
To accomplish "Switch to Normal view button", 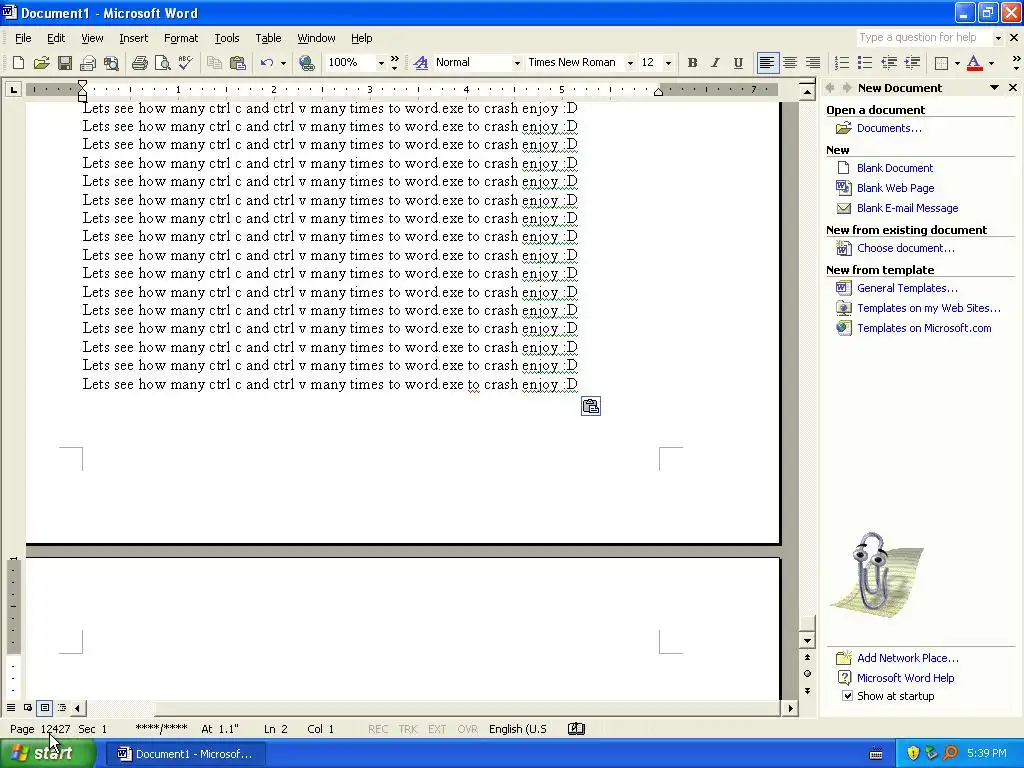I will (11, 707).
